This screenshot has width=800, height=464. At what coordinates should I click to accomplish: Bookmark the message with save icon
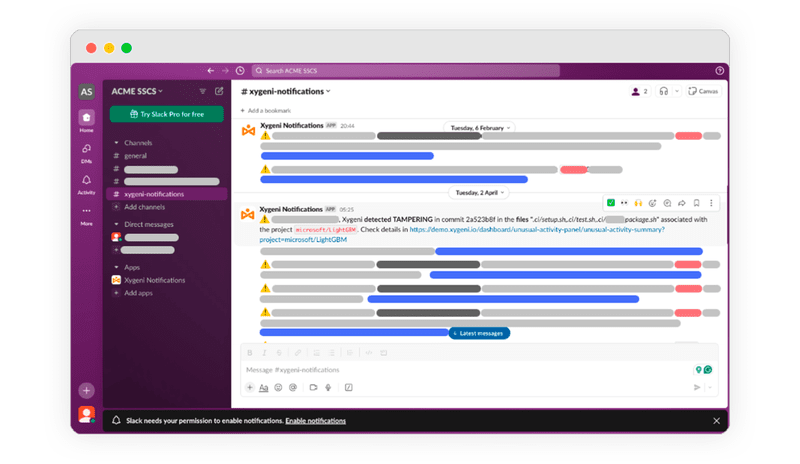[696, 203]
